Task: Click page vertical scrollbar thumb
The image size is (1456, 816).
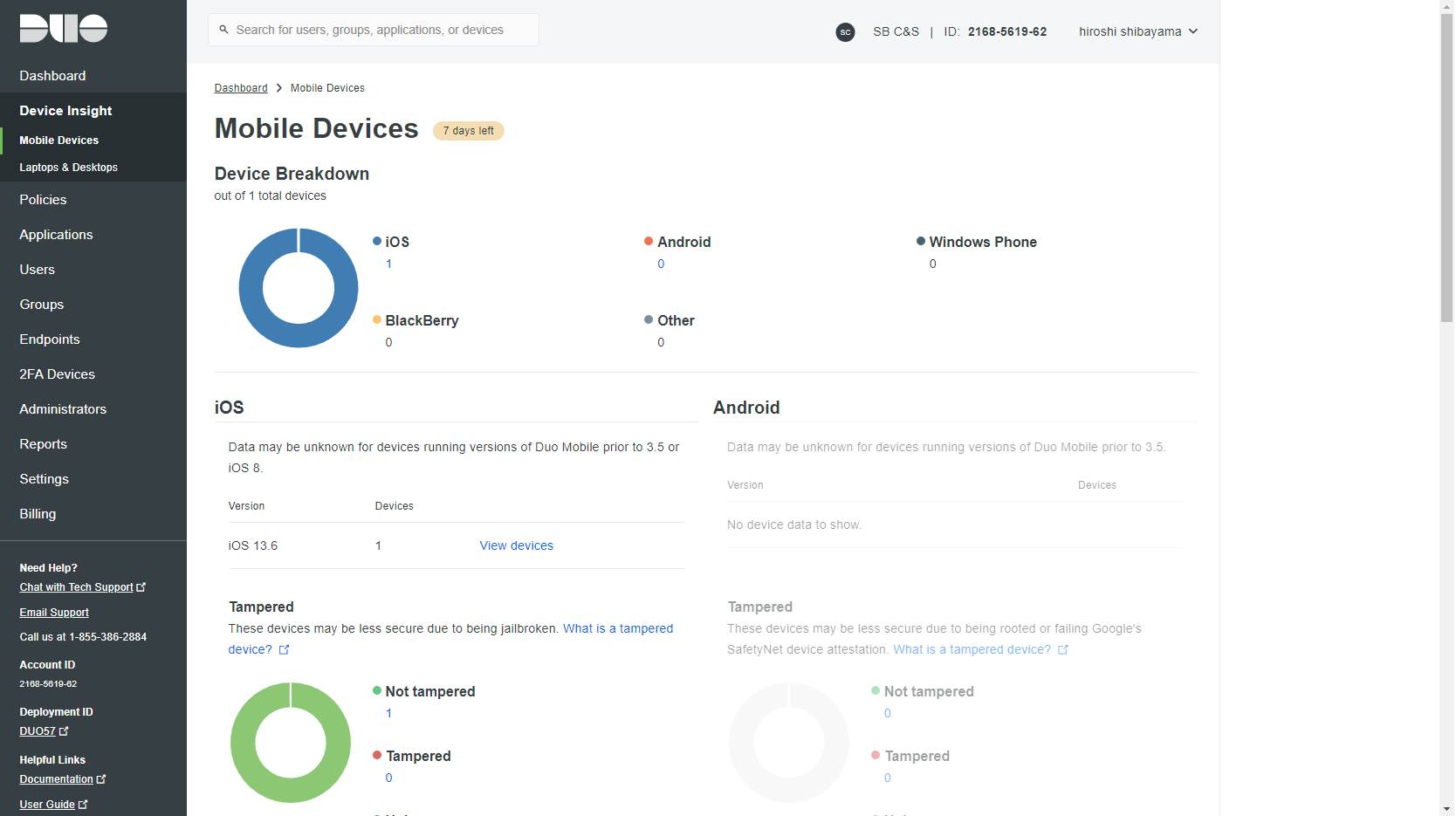Action: 1446,168
